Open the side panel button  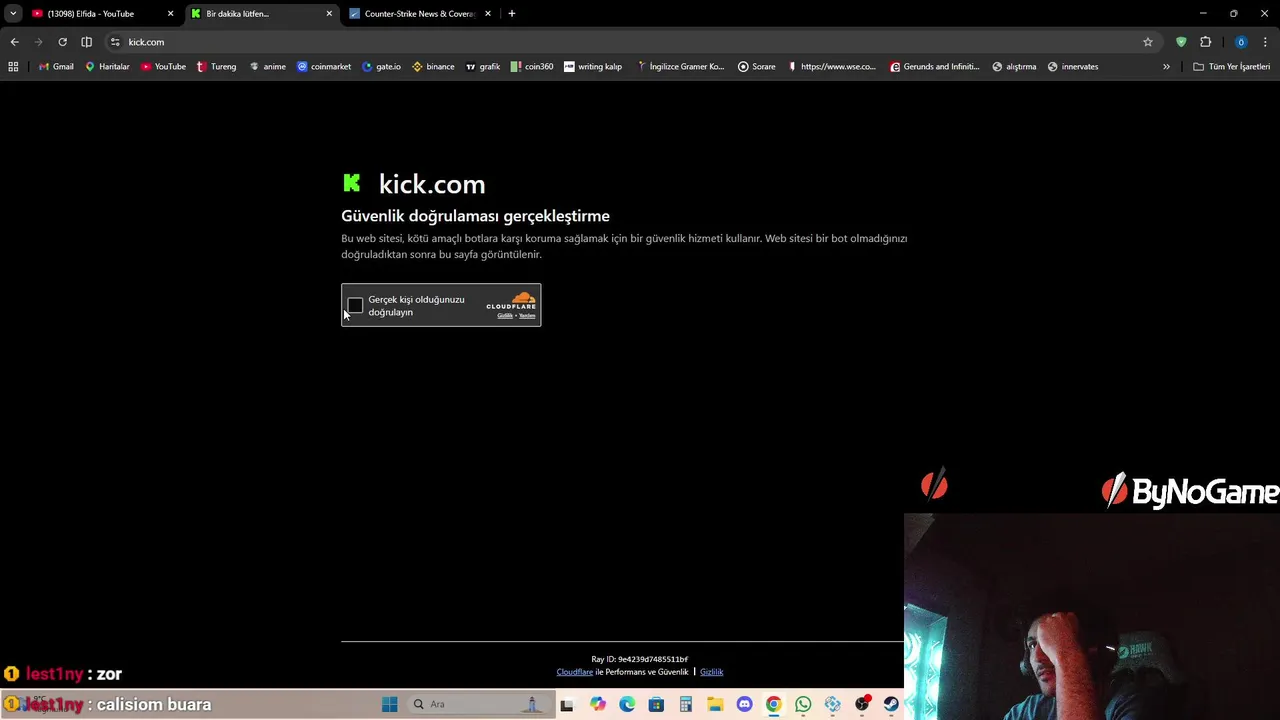(86, 42)
